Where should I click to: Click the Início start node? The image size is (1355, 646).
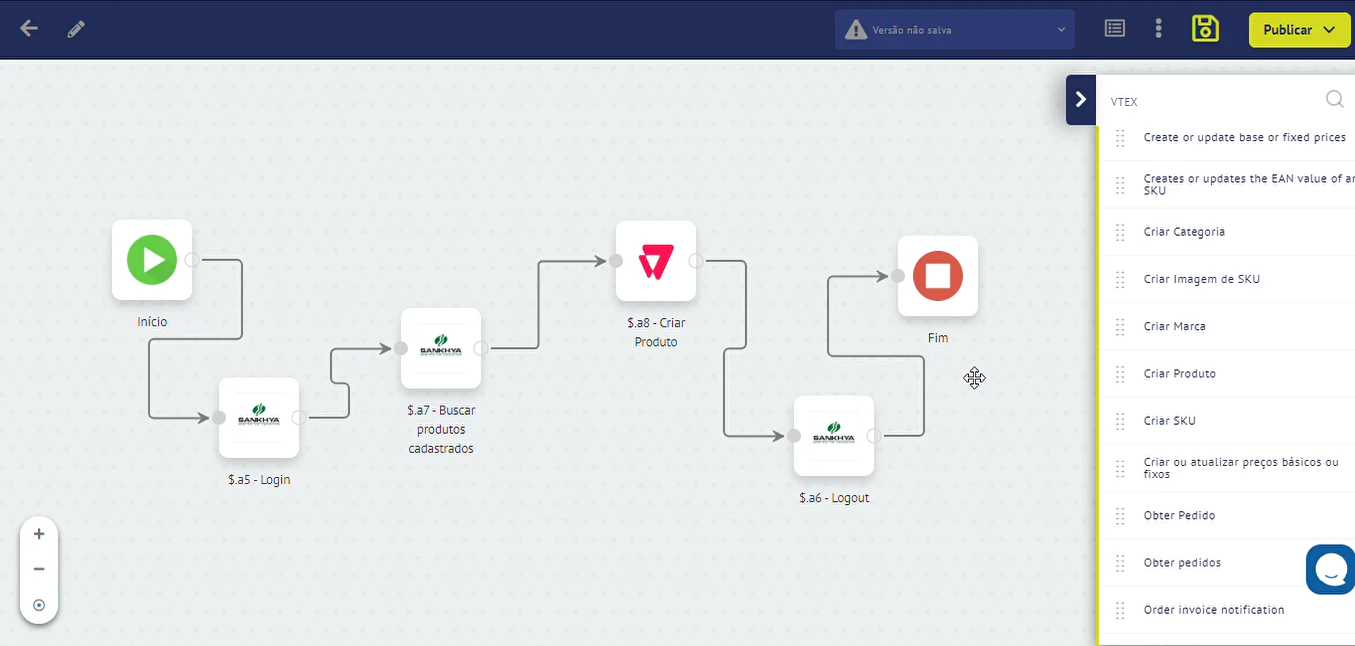point(151,259)
